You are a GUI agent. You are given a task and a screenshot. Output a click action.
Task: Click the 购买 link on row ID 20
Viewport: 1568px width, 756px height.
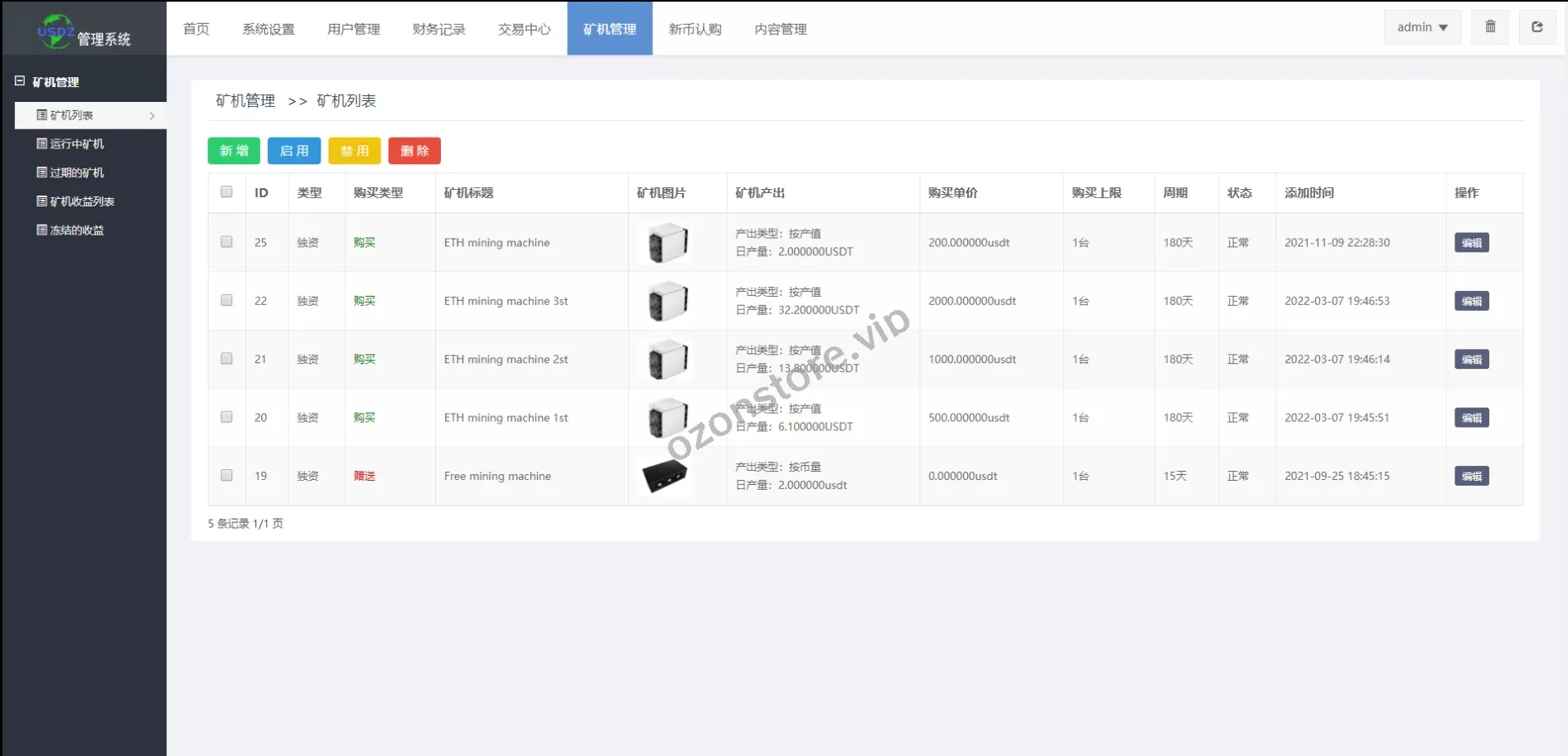[364, 417]
